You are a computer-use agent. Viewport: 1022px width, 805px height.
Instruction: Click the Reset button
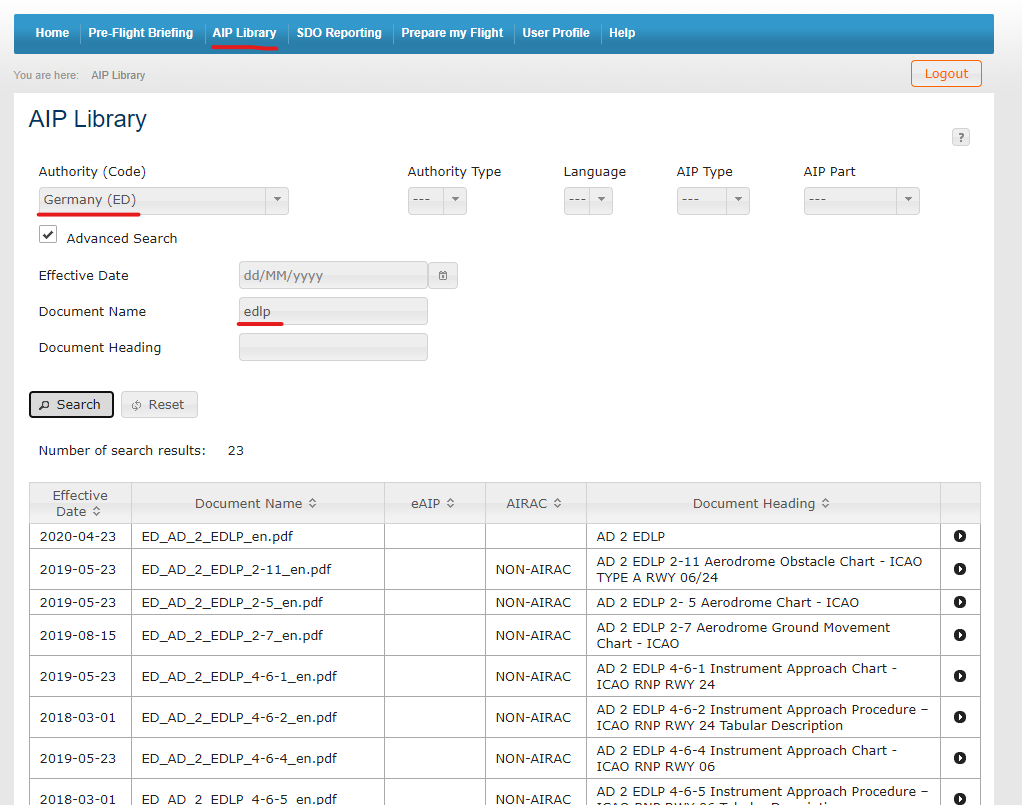pos(159,404)
